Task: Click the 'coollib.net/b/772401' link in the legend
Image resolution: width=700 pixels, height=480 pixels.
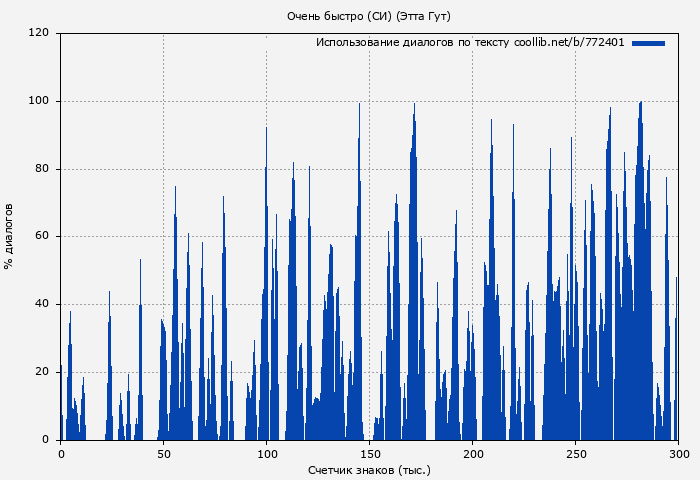Action: pos(569,43)
